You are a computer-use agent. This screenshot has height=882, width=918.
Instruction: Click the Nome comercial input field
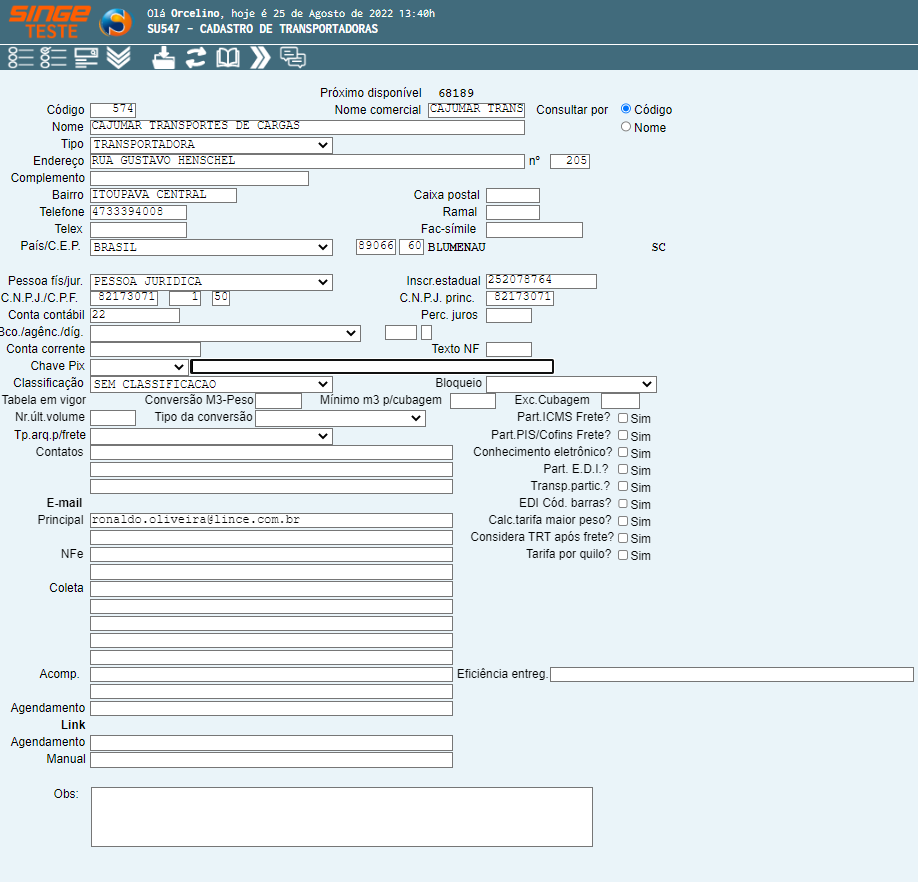tap(477, 109)
